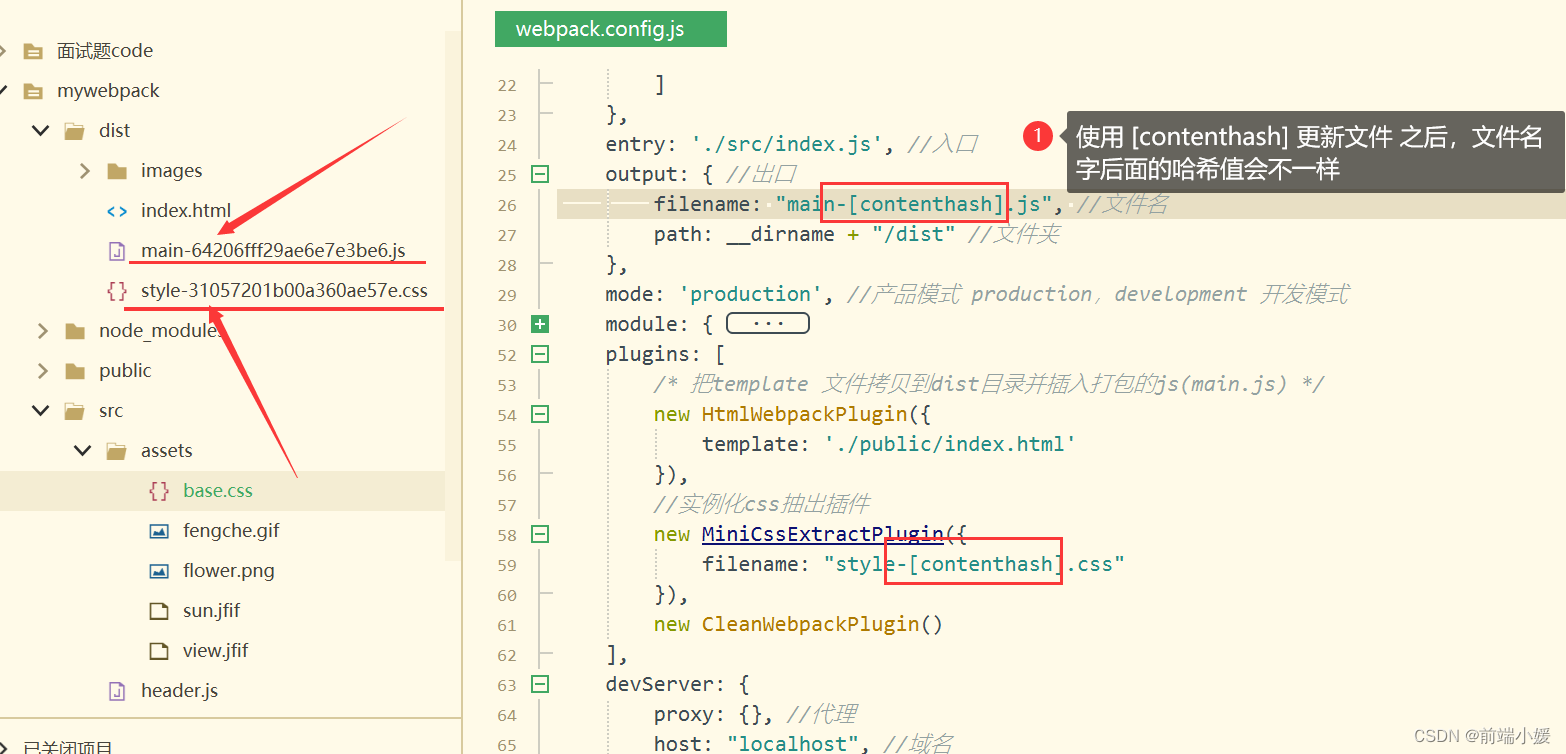Open index.html in the dist folder
Screen dimensions: 1566x754
(186, 210)
